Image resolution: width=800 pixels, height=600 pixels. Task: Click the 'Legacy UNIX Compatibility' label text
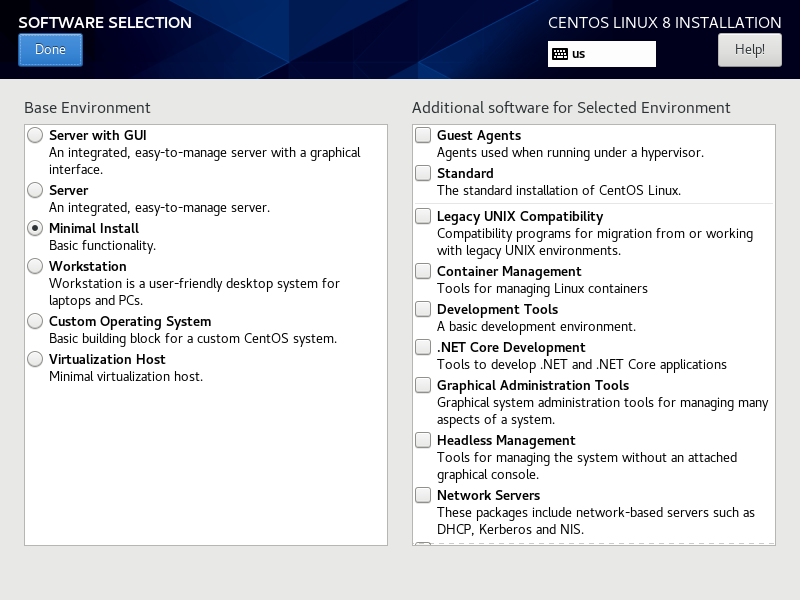tap(520, 216)
